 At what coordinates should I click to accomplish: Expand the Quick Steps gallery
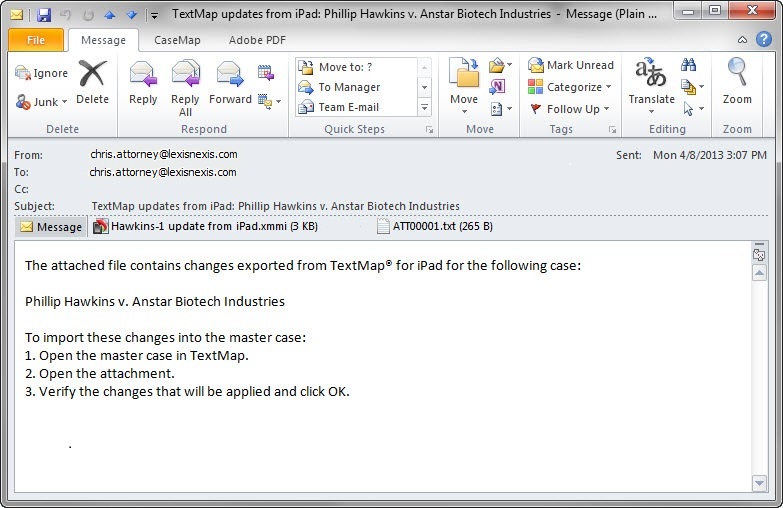(424, 107)
